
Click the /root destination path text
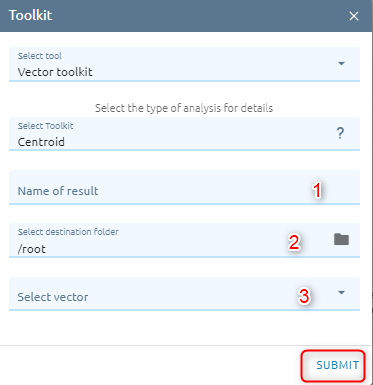click(x=32, y=249)
